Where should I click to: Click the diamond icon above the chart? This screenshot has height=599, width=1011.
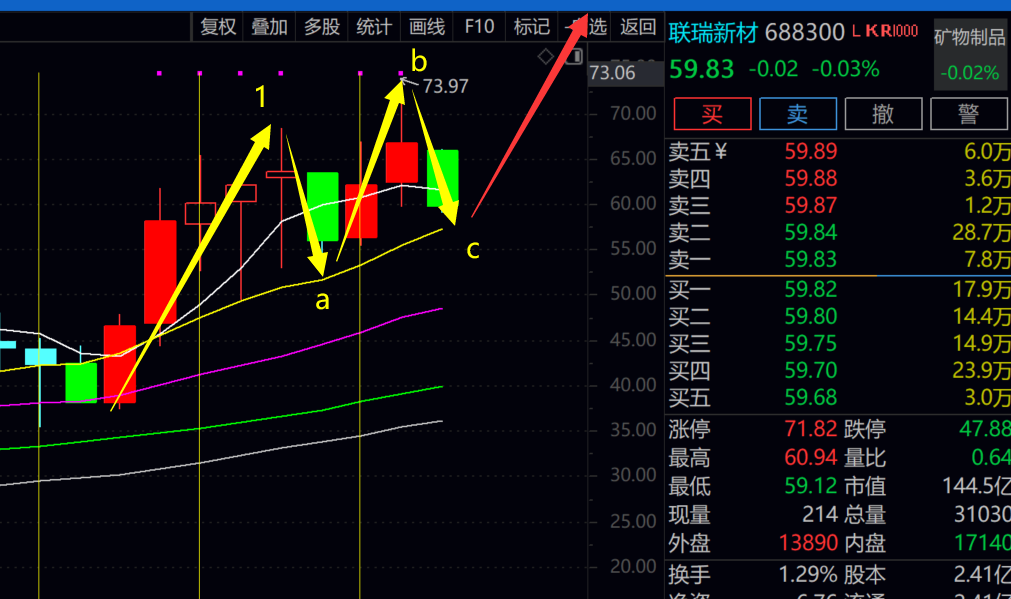(545, 56)
